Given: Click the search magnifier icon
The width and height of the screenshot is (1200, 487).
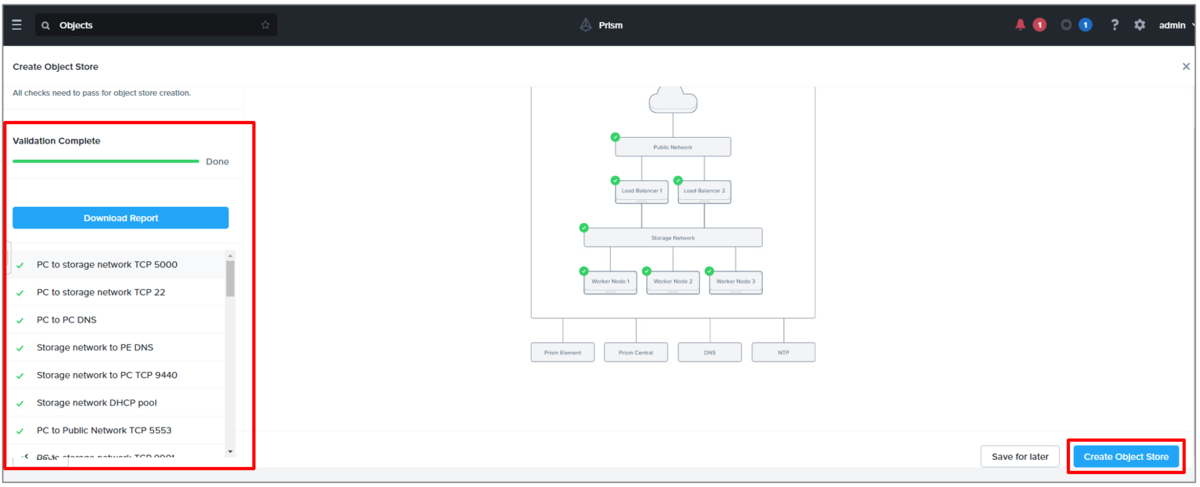Looking at the screenshot, I should 46,25.
